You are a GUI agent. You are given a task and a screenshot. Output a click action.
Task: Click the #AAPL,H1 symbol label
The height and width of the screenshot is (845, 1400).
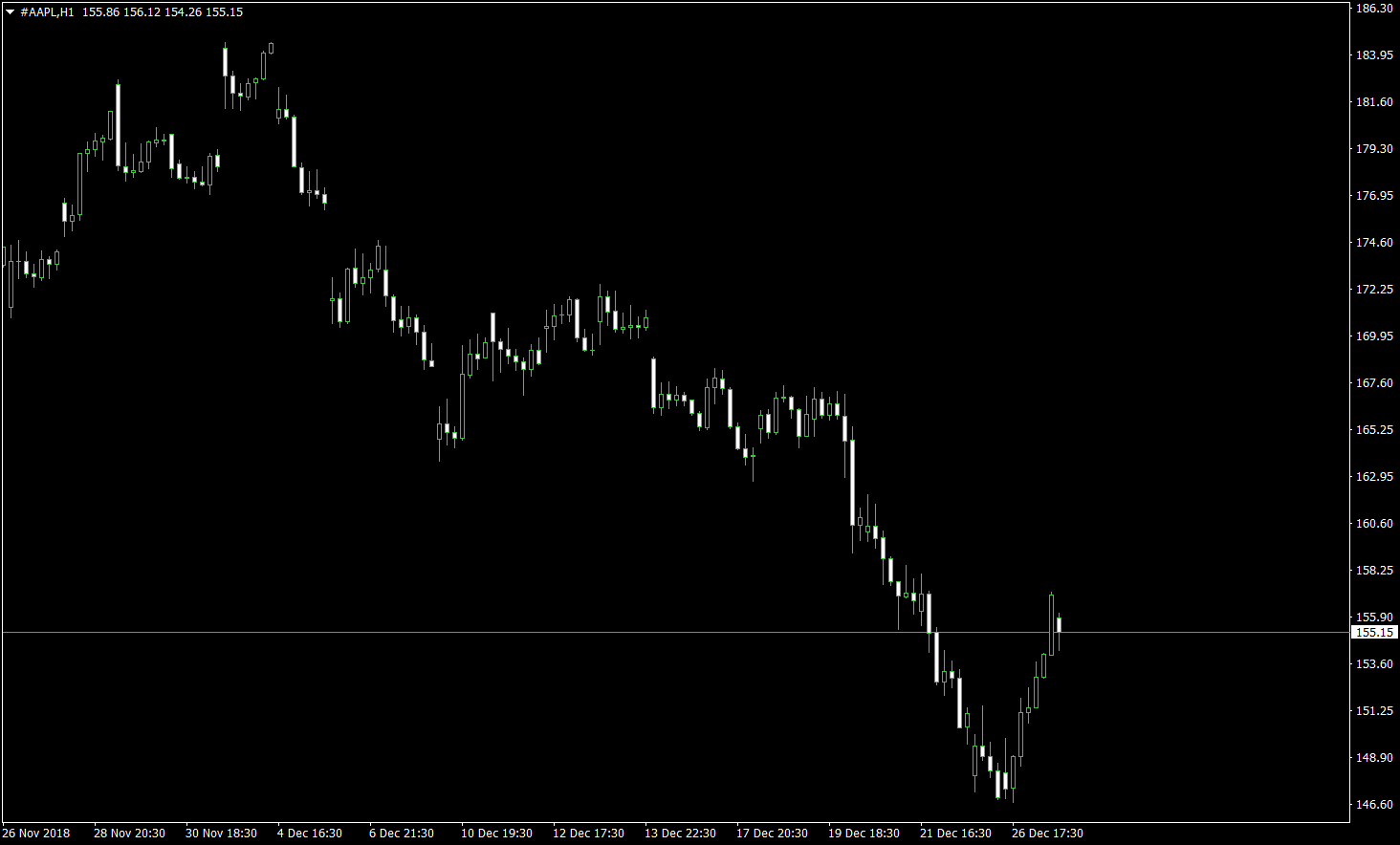[x=47, y=12]
